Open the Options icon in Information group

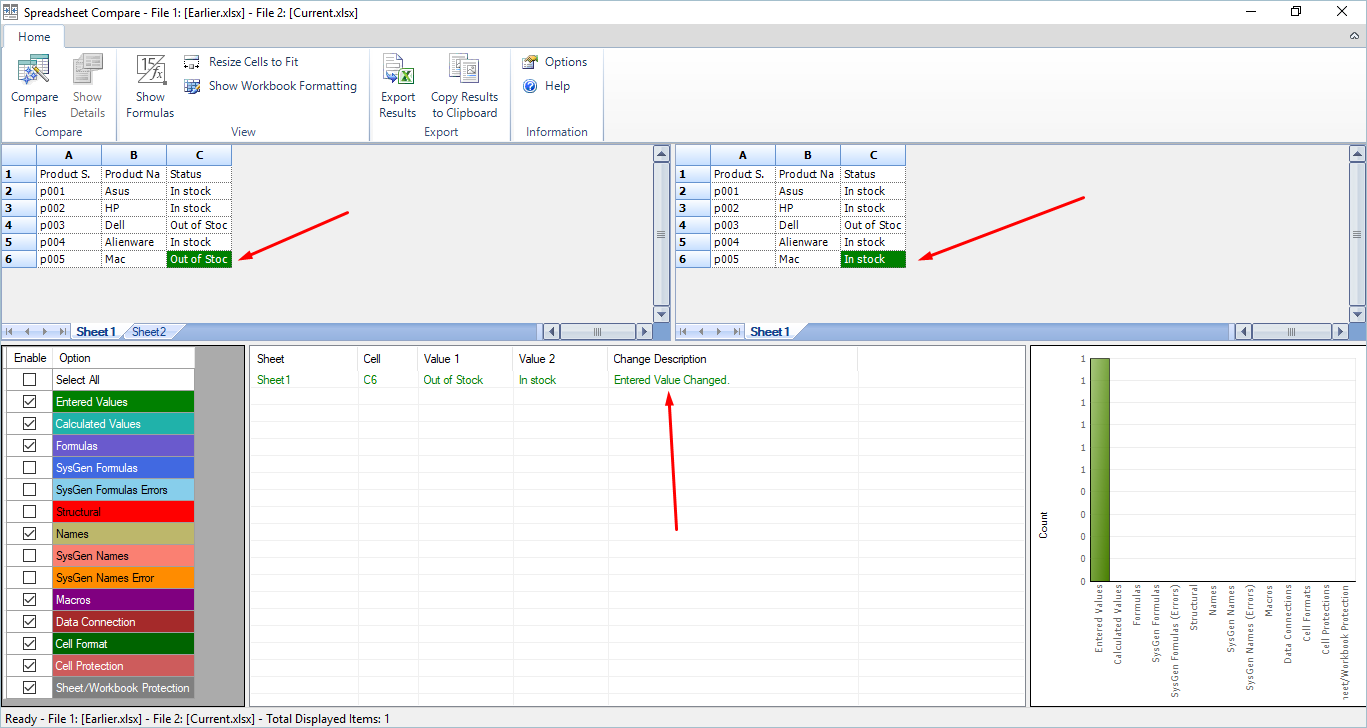point(530,62)
